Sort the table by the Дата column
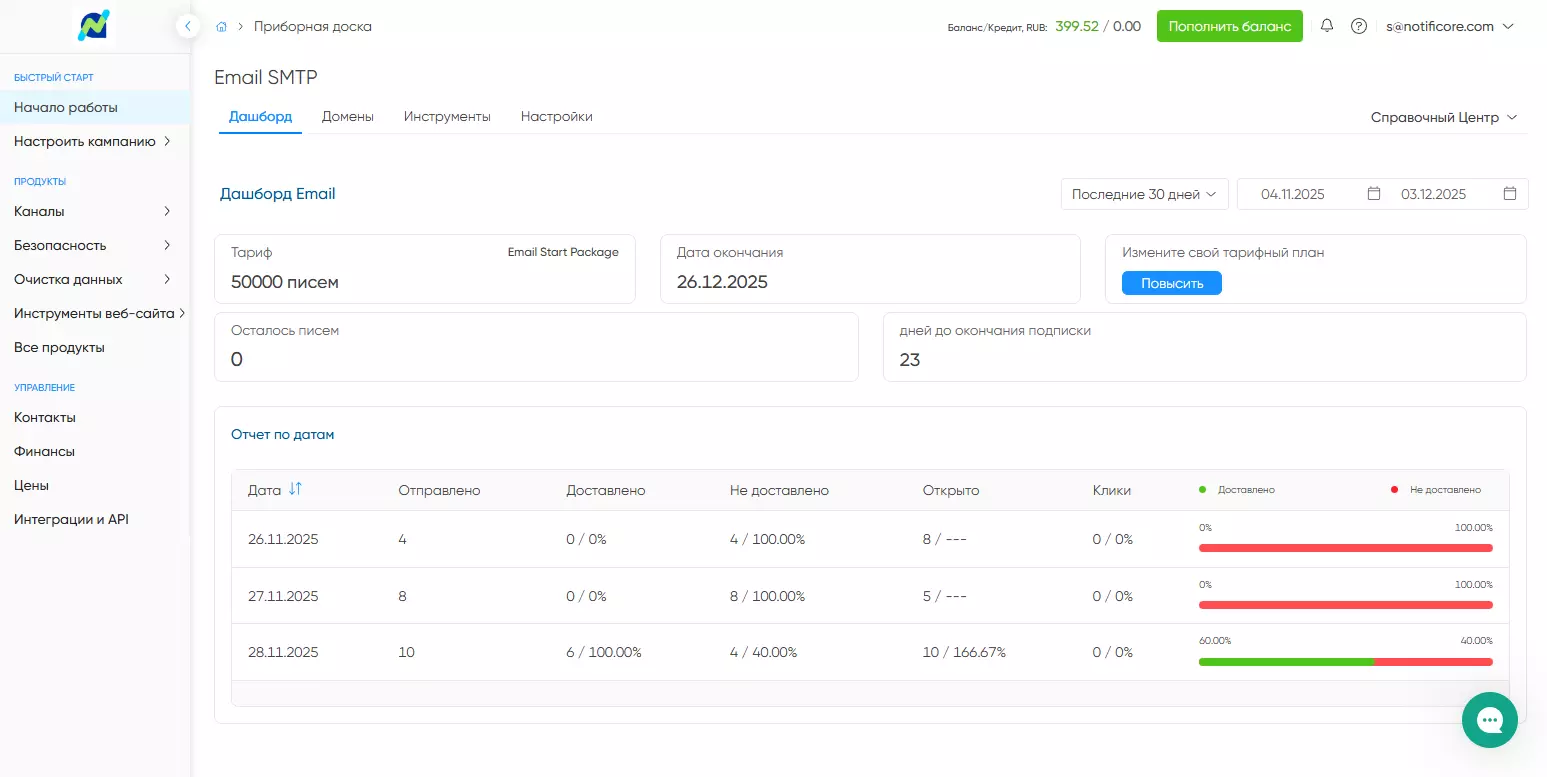The height and width of the screenshot is (777, 1547). pyautogui.click(x=295, y=489)
